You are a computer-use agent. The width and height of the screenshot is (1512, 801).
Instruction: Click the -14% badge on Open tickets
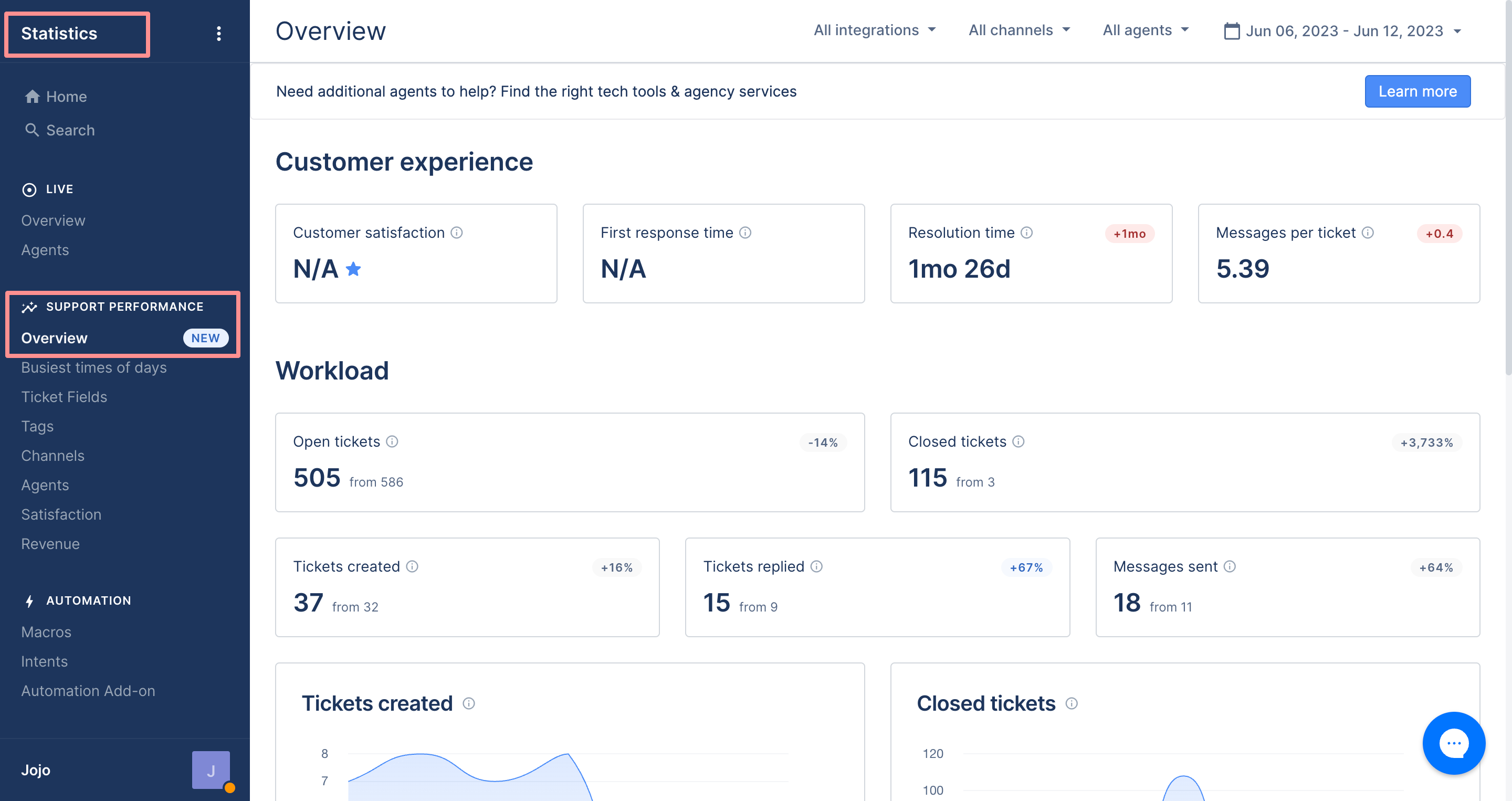822,442
